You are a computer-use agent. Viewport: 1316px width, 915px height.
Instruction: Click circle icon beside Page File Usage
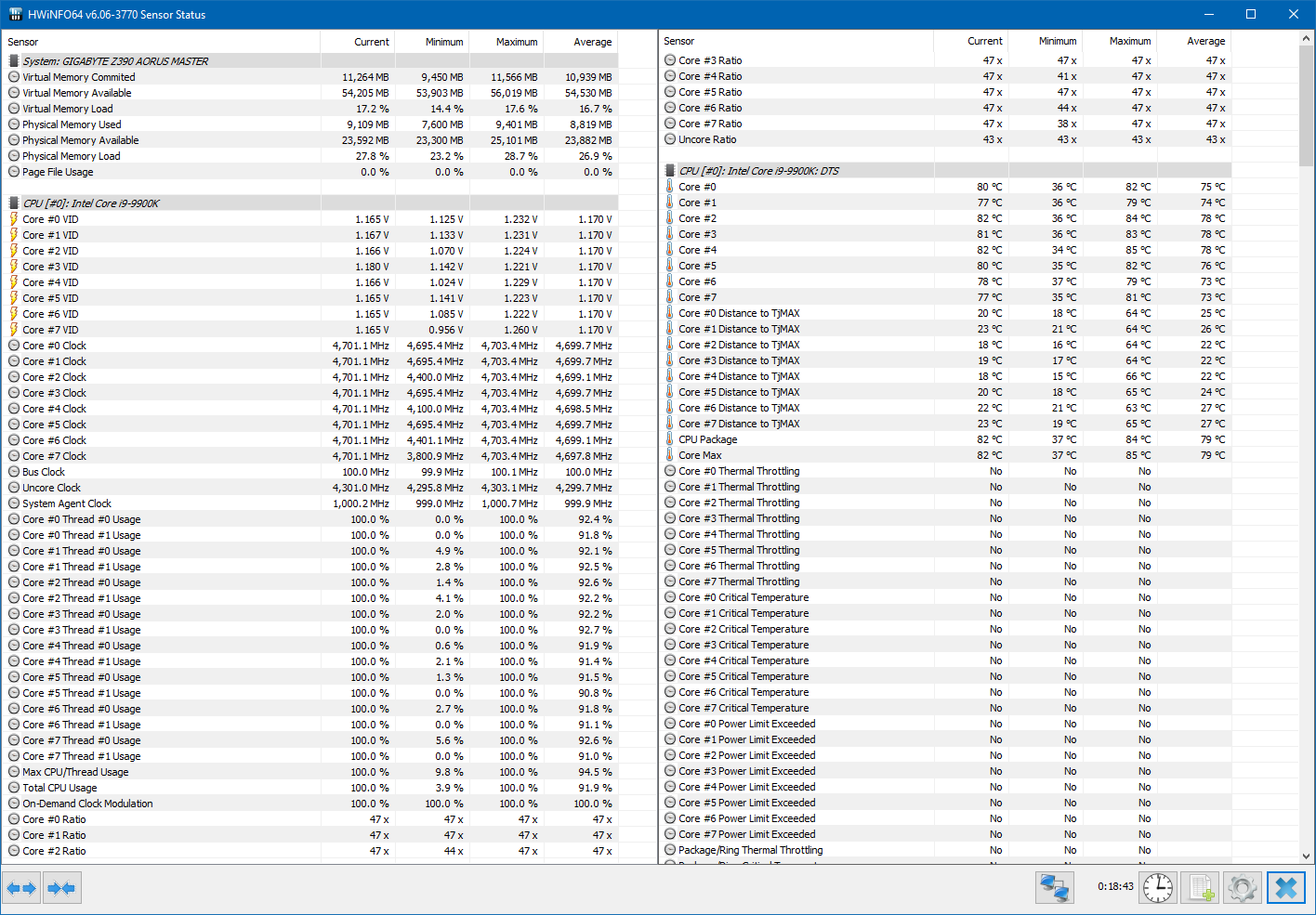click(14, 172)
